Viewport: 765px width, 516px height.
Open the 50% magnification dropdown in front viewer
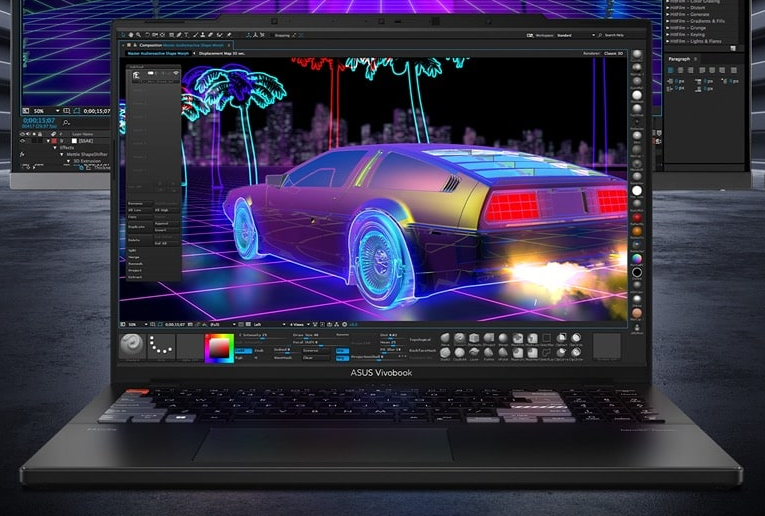pyautogui.click(x=138, y=324)
